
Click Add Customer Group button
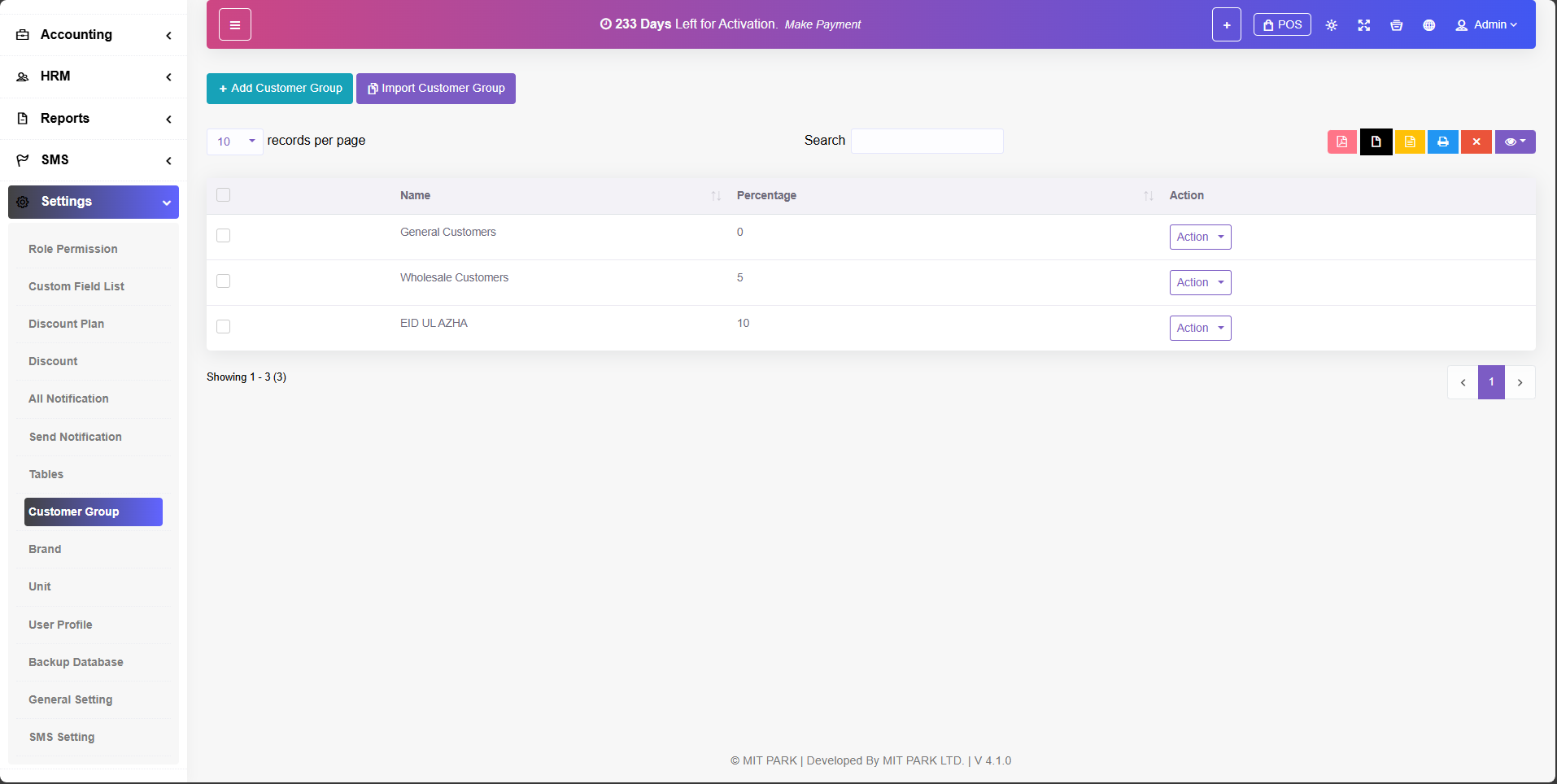[x=280, y=89]
